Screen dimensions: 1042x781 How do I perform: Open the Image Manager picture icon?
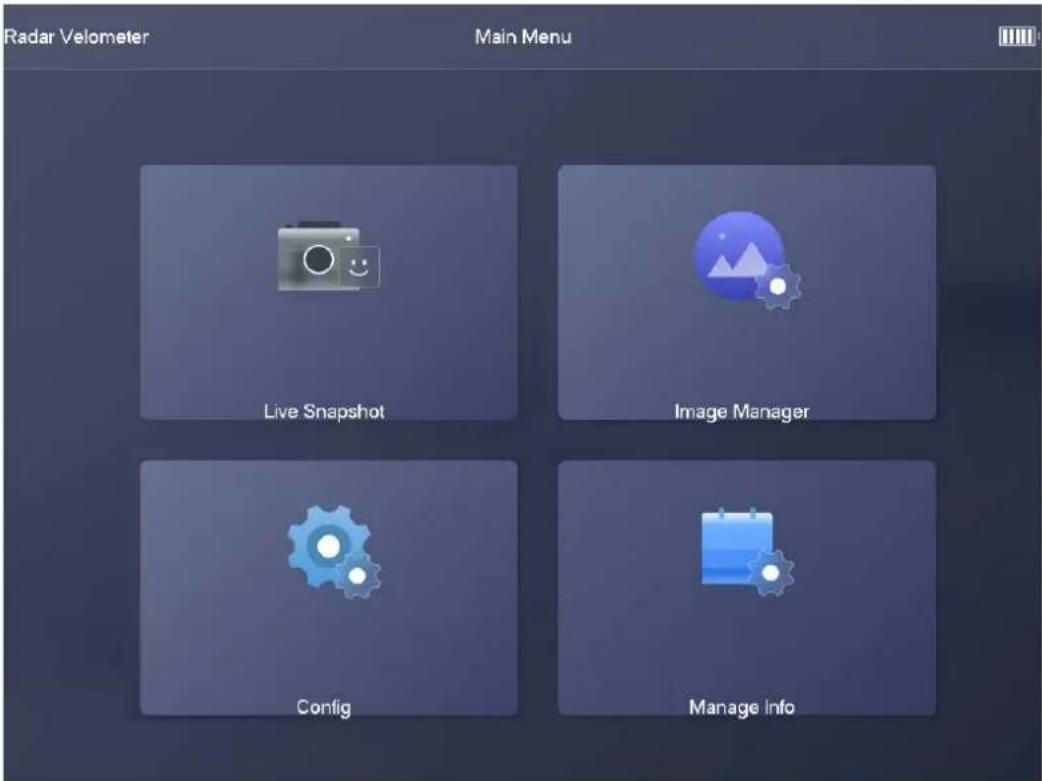pos(748,261)
